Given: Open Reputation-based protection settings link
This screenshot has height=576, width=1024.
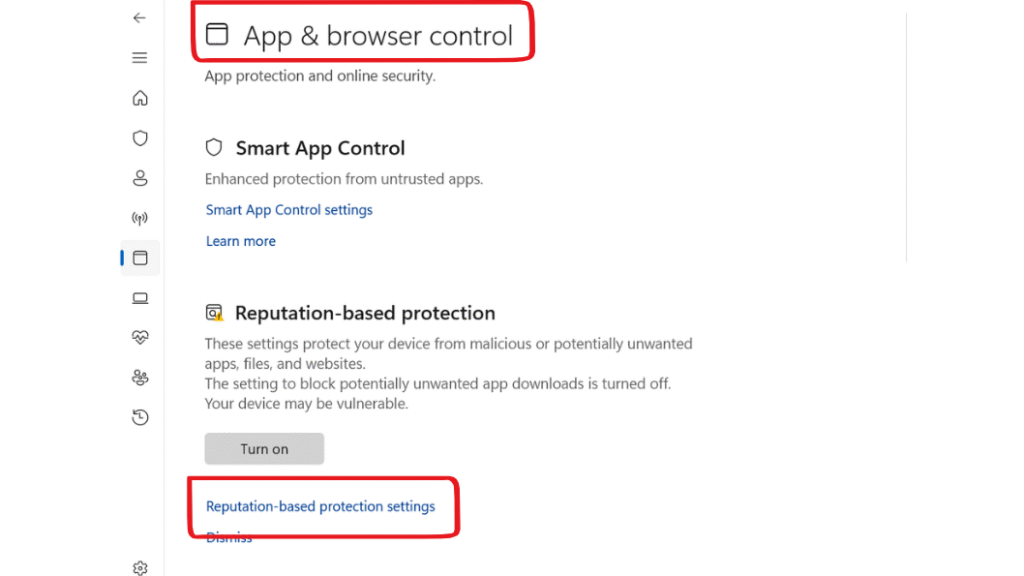Looking at the screenshot, I should [320, 506].
